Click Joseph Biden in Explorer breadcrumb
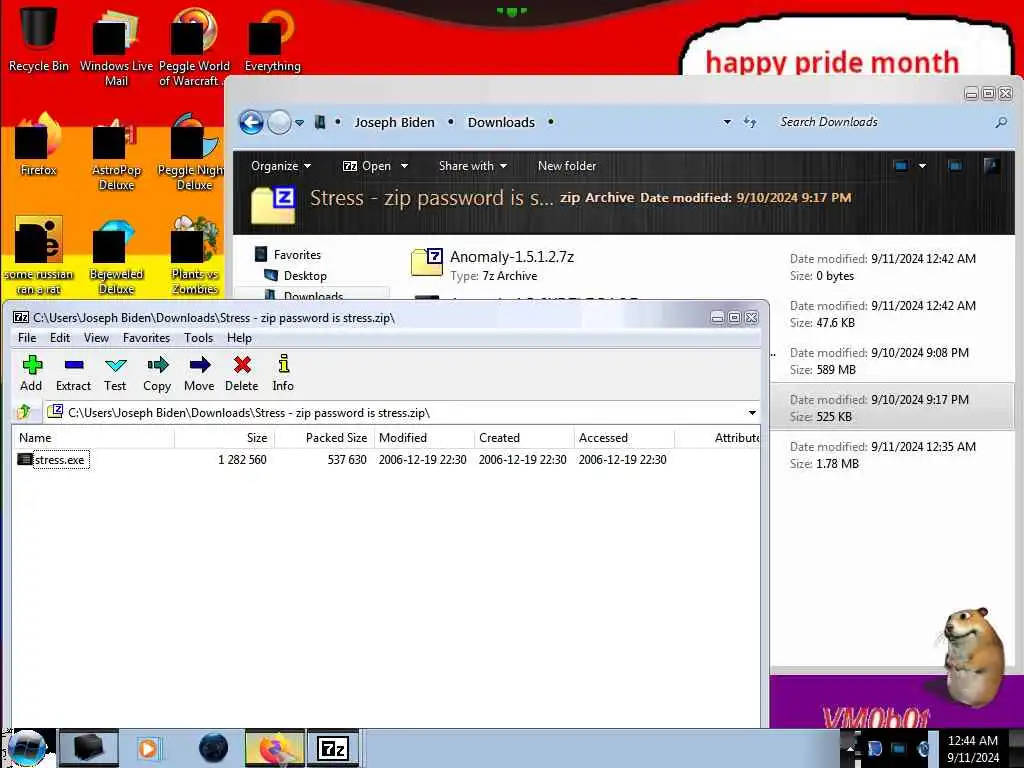The height and width of the screenshot is (768, 1024). (x=394, y=122)
